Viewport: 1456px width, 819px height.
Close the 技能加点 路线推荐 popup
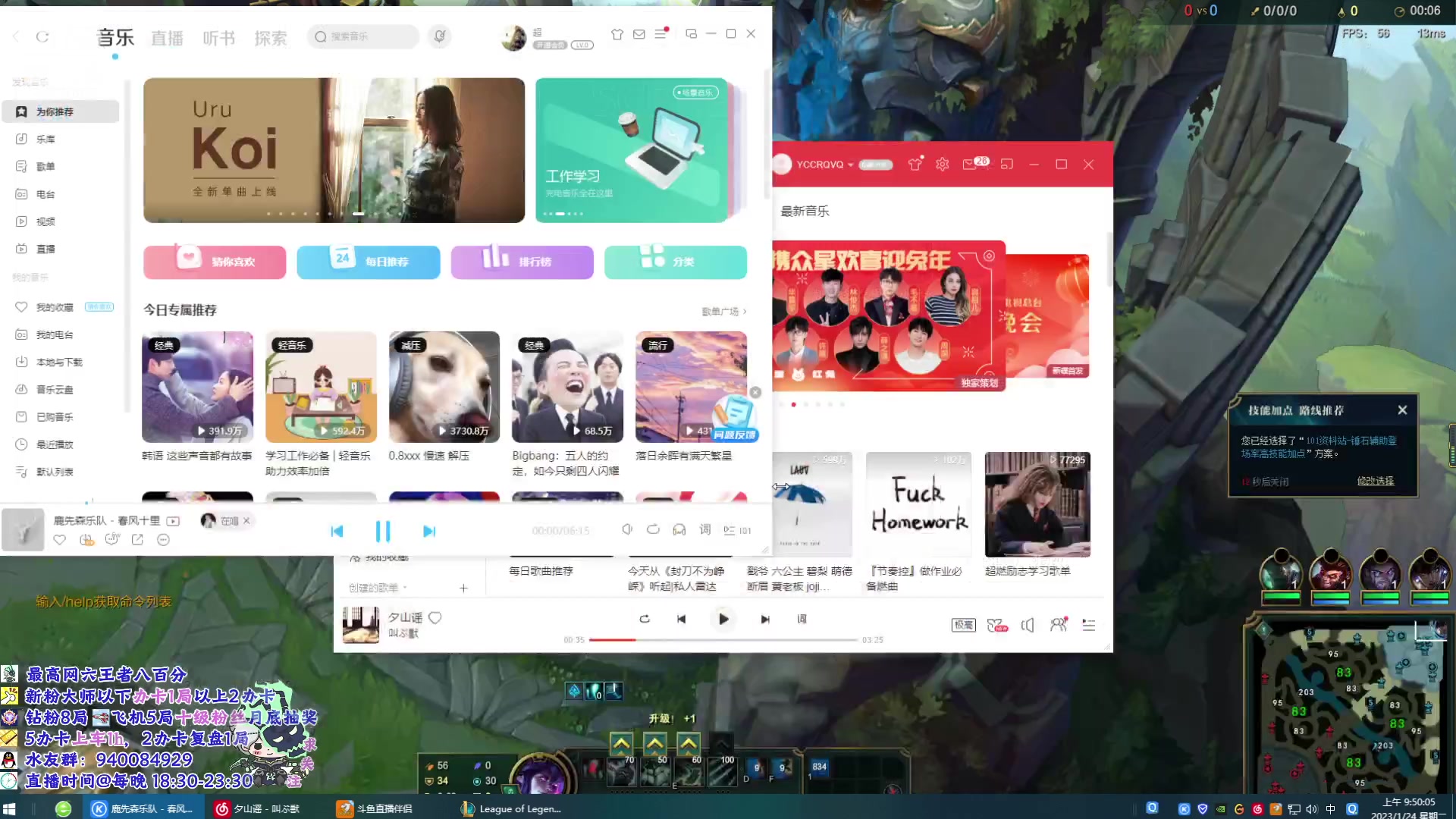point(1402,409)
